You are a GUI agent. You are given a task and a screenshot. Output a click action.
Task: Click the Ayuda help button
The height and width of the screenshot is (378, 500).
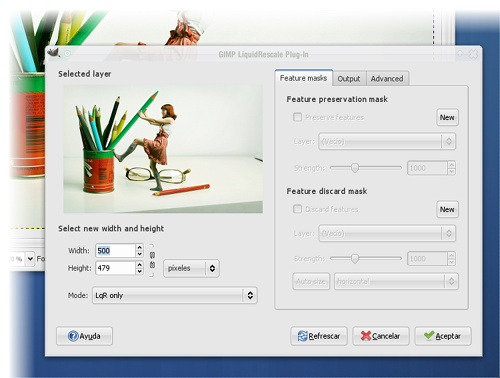84,336
